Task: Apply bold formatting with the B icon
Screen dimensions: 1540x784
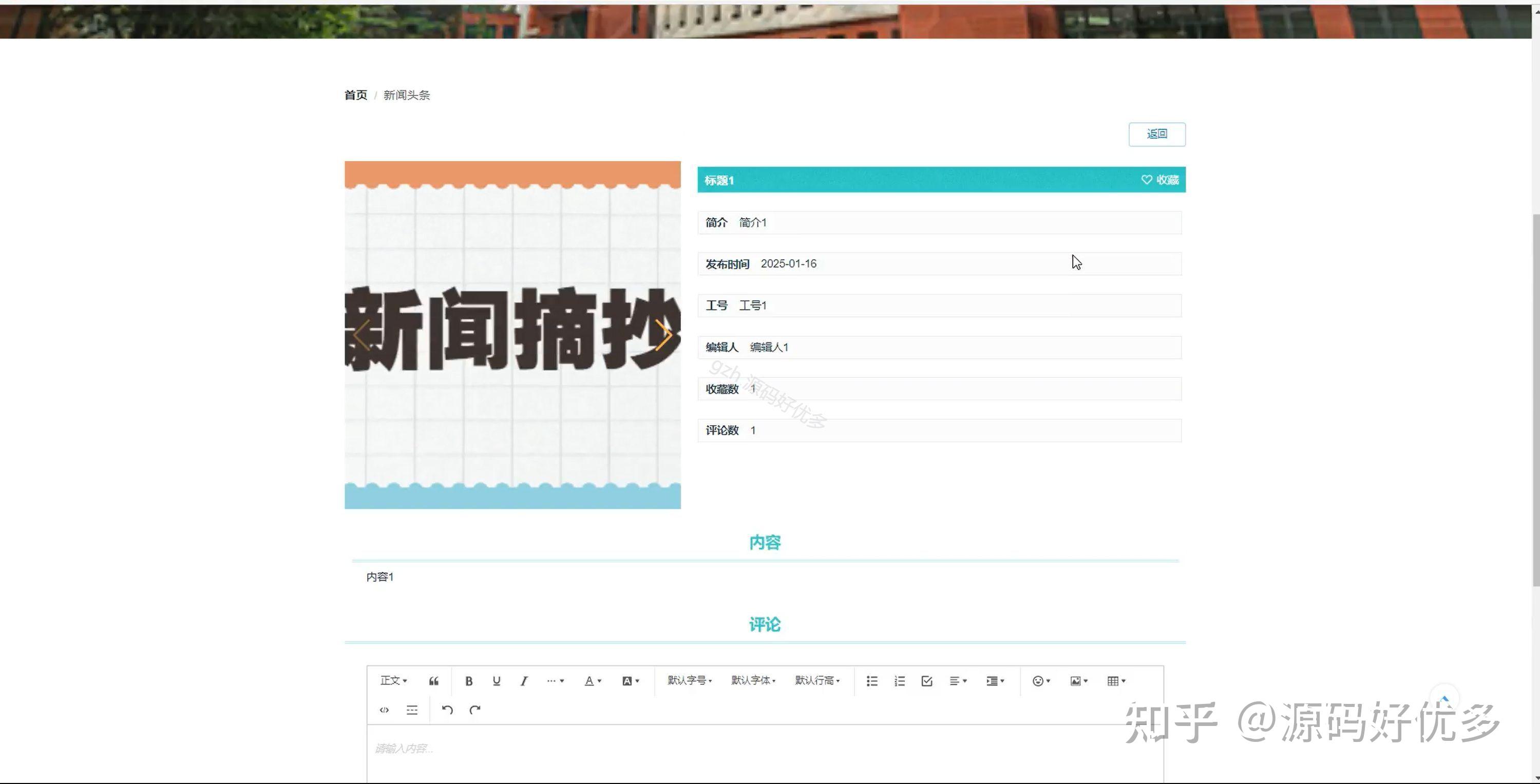Action: tap(469, 681)
